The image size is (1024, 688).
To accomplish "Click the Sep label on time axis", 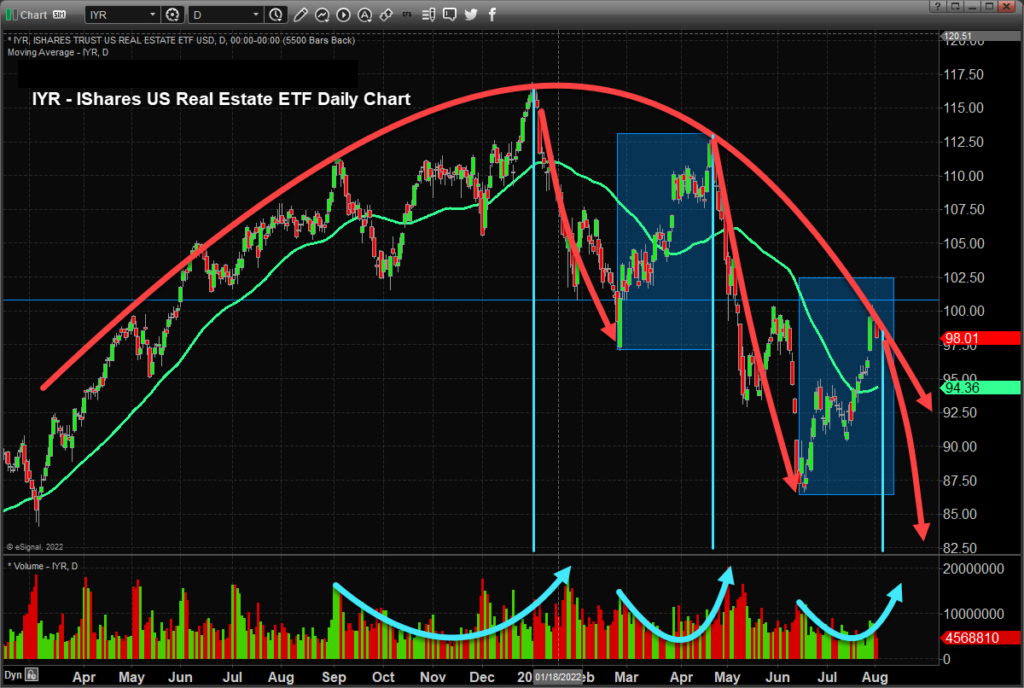I will (x=334, y=677).
